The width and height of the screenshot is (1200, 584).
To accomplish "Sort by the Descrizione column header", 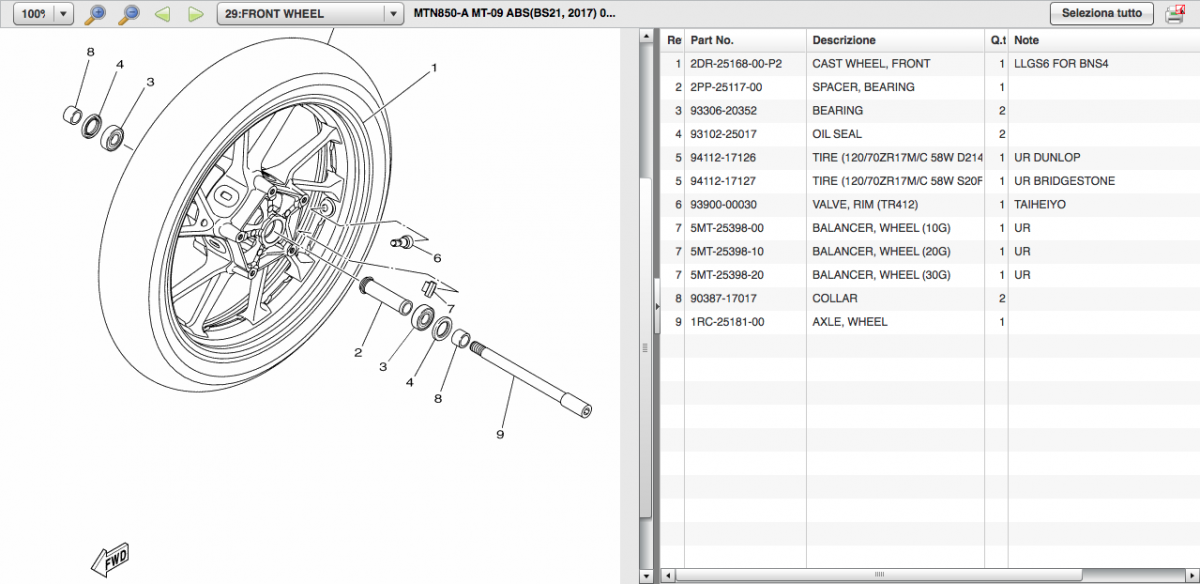I will pyautogui.click(x=895, y=40).
